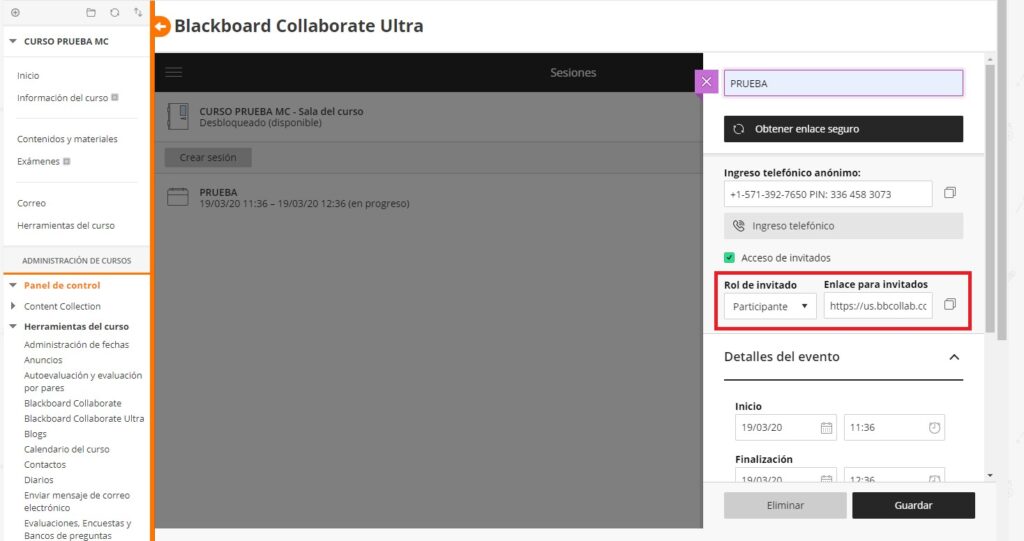
Task: Collapse the Detalles del evento section
Action: click(x=954, y=357)
